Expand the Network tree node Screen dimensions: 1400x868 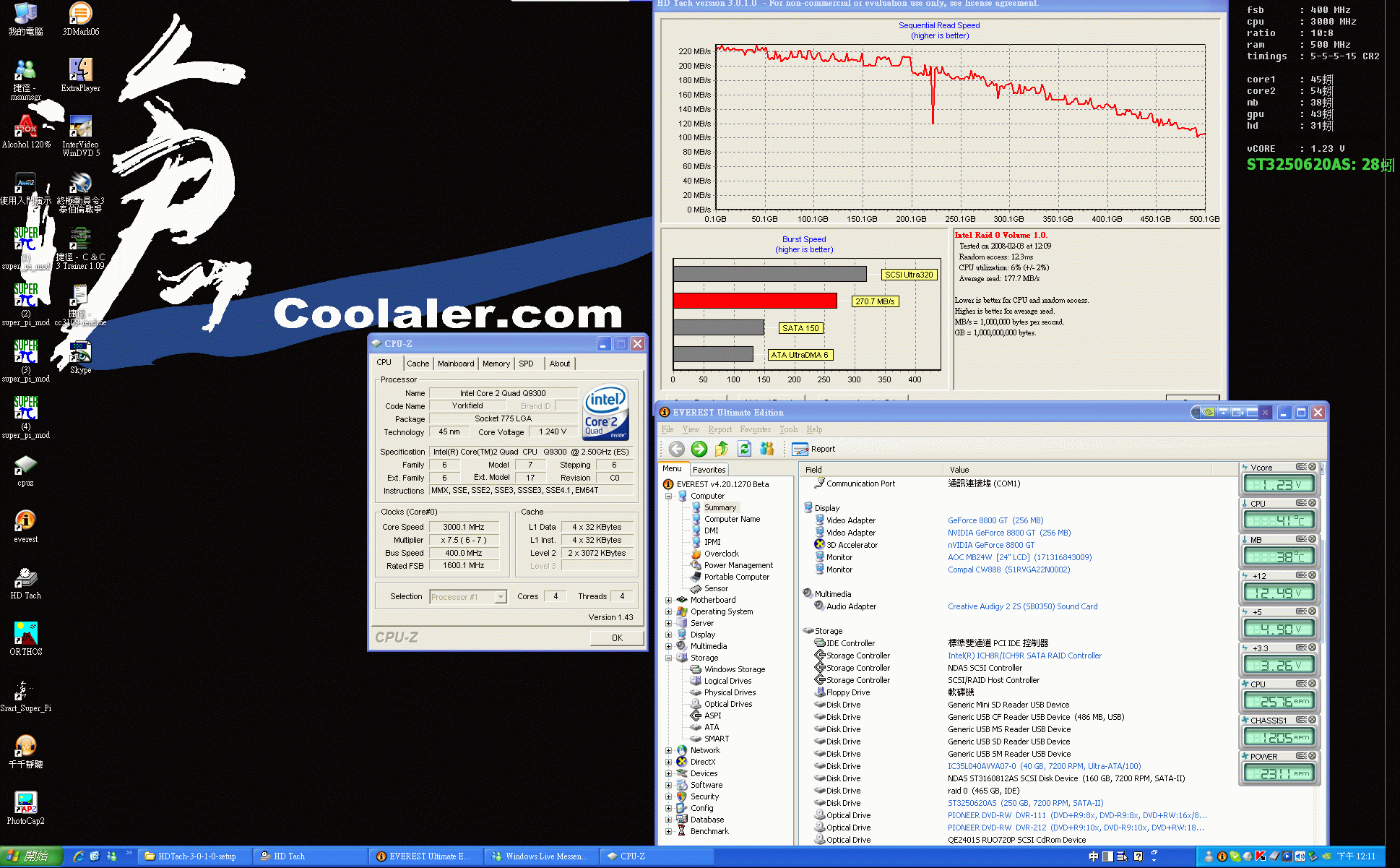(x=668, y=750)
